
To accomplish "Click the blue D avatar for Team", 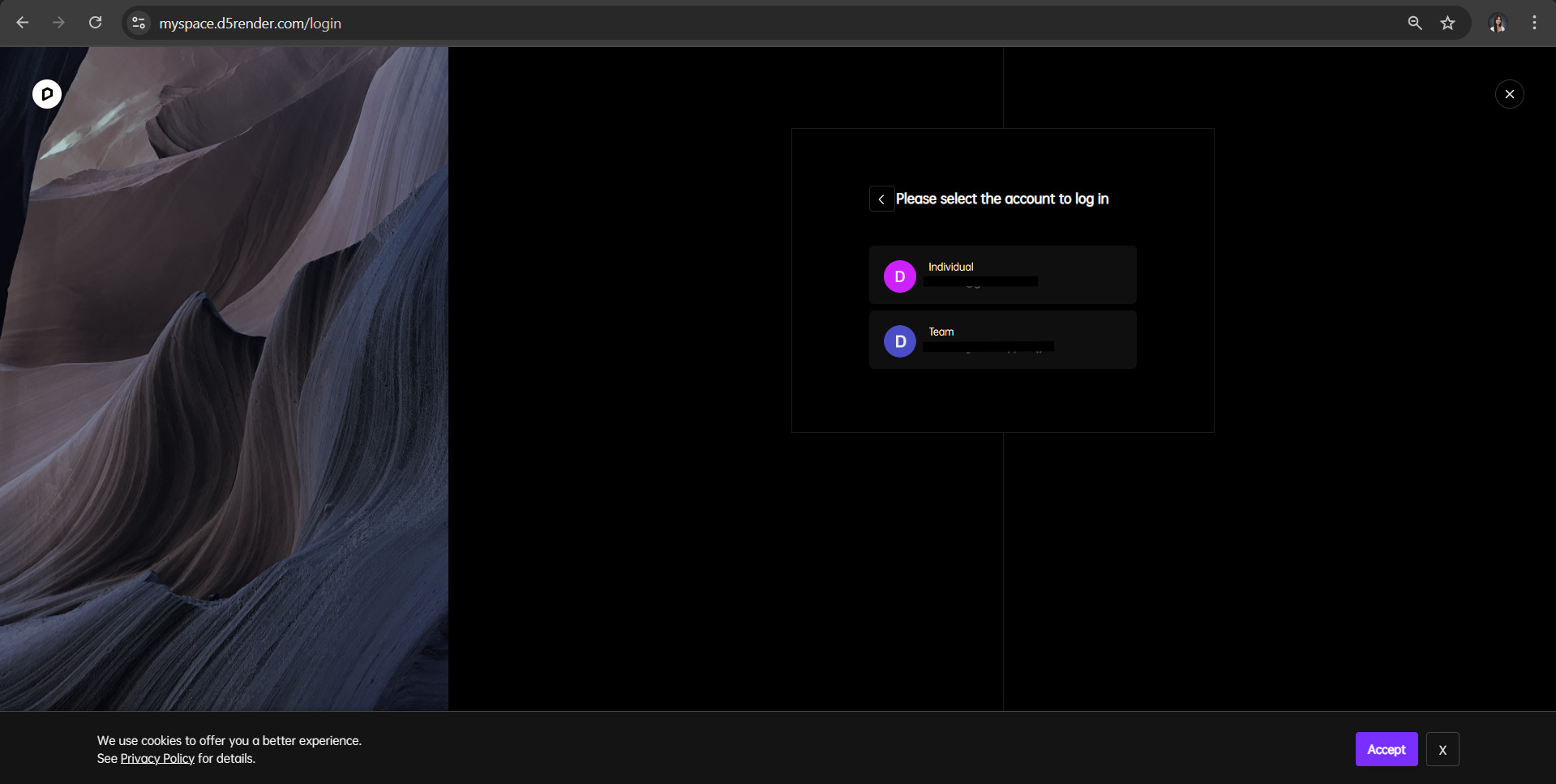I will point(899,341).
